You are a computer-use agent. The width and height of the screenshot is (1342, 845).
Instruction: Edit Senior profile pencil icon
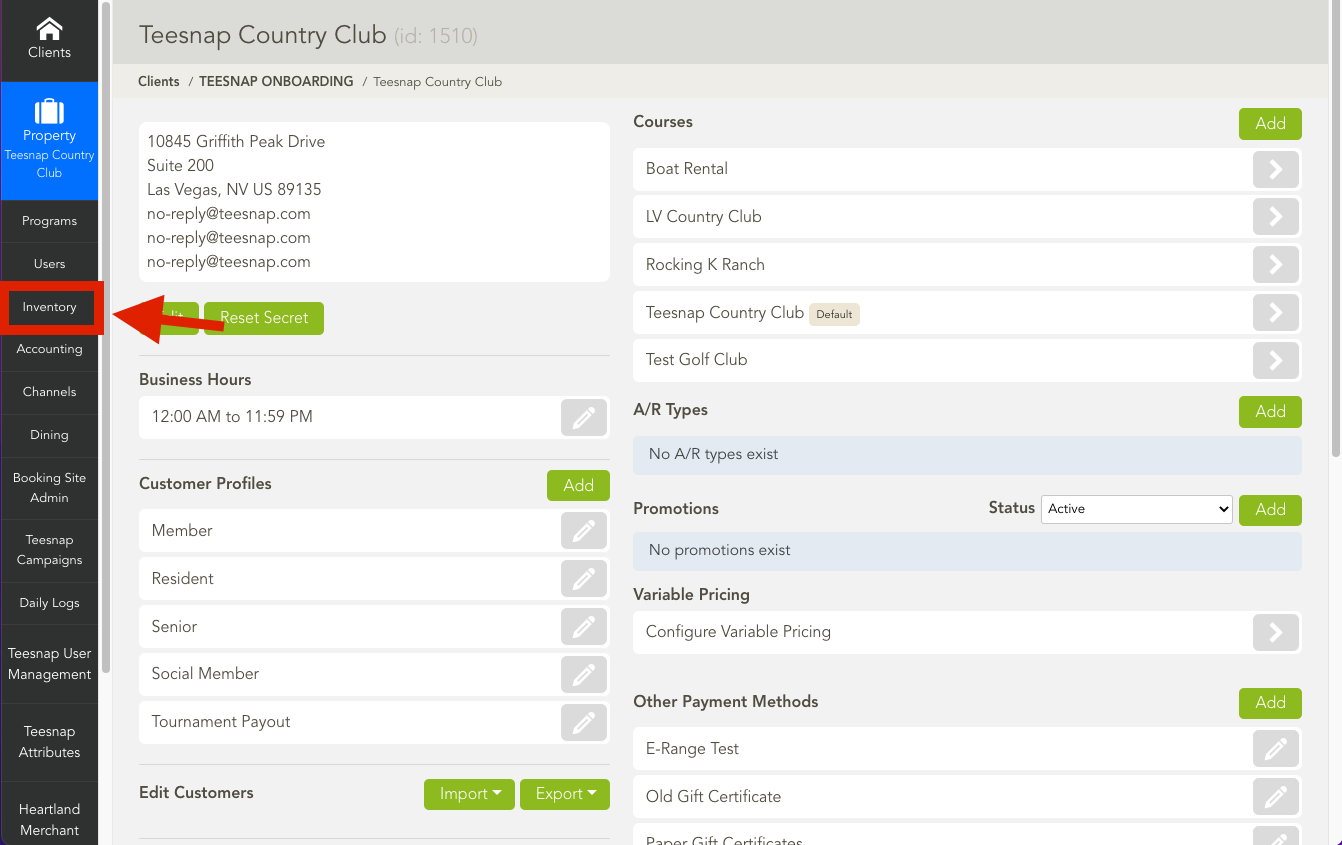[x=584, y=627]
